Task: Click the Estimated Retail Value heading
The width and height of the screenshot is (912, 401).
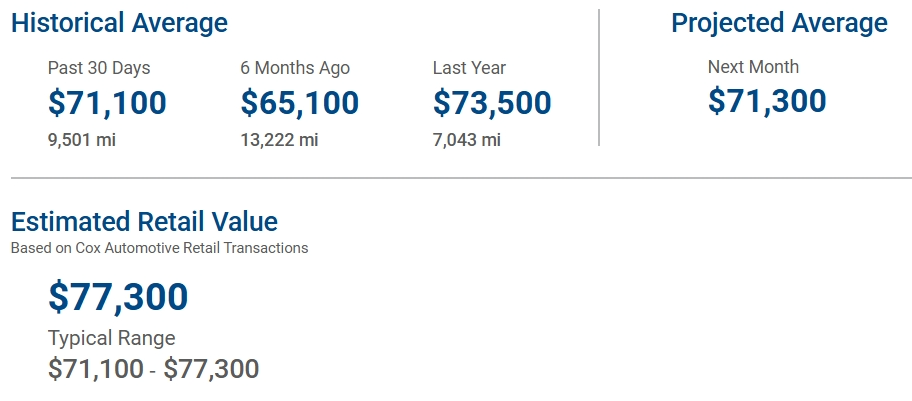Action: pyautogui.click(x=144, y=222)
